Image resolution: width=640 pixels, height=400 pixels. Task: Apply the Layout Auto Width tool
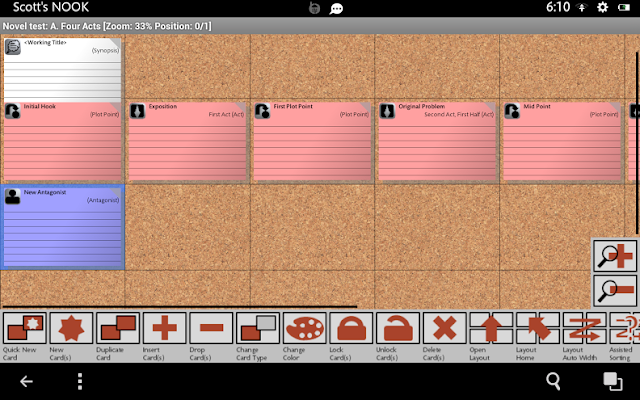pyautogui.click(x=584, y=328)
